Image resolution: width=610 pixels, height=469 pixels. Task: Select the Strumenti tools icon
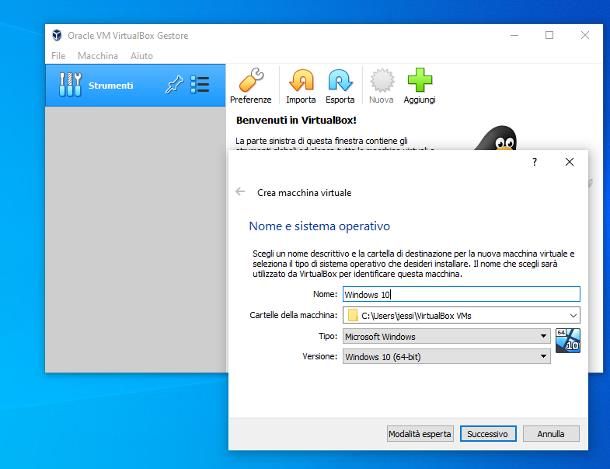click(x=70, y=84)
